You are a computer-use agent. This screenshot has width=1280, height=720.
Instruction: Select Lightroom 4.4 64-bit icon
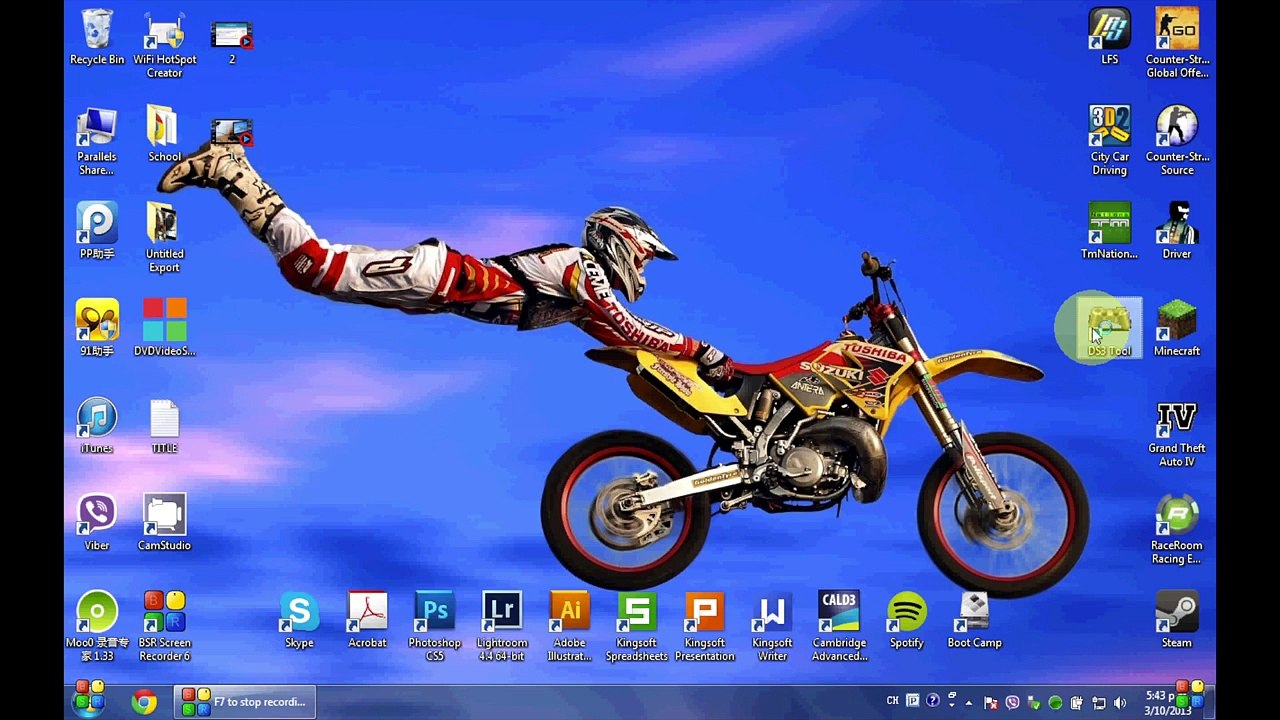point(502,626)
